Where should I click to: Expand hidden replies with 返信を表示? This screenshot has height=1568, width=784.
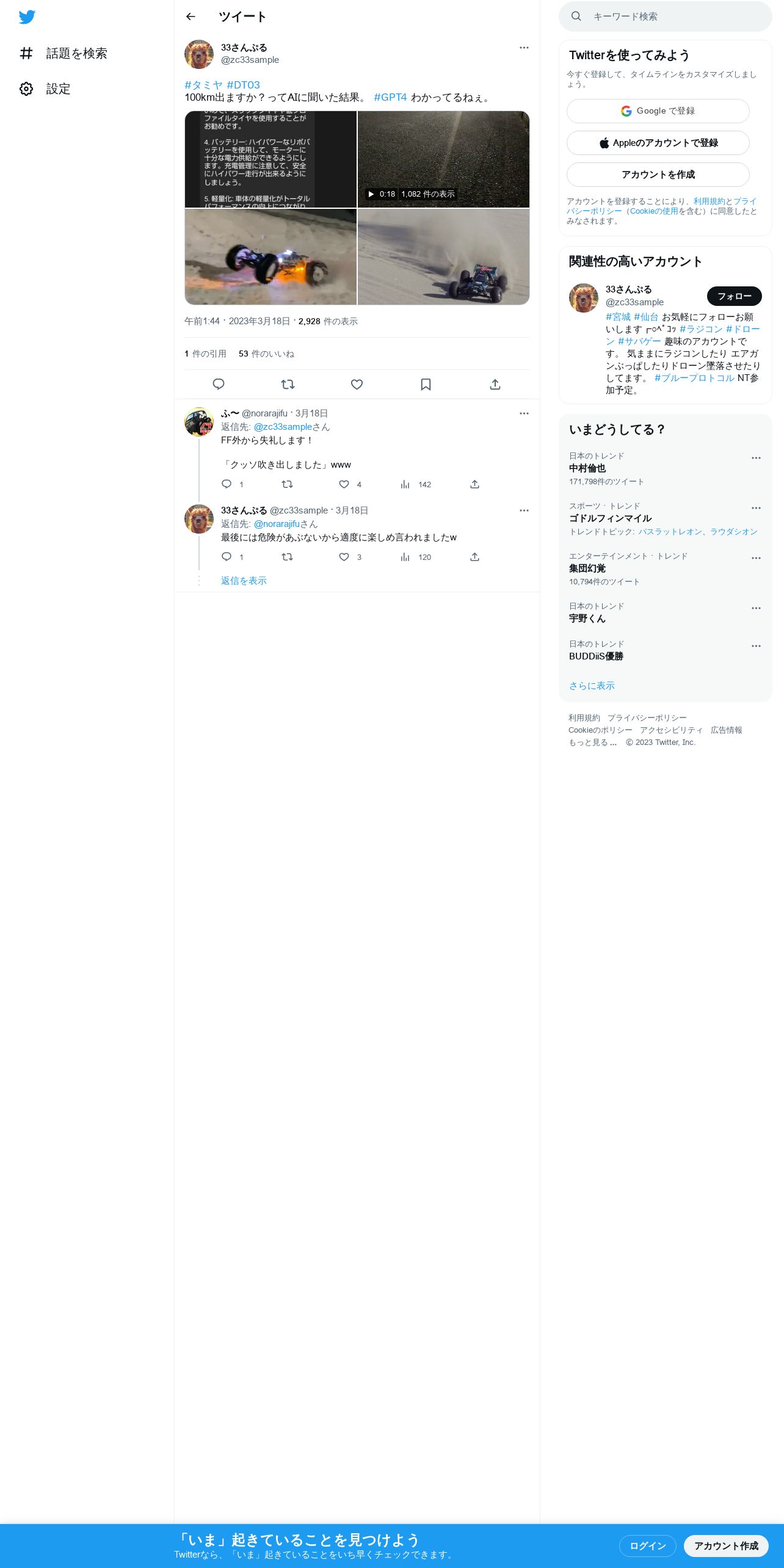pos(244,581)
